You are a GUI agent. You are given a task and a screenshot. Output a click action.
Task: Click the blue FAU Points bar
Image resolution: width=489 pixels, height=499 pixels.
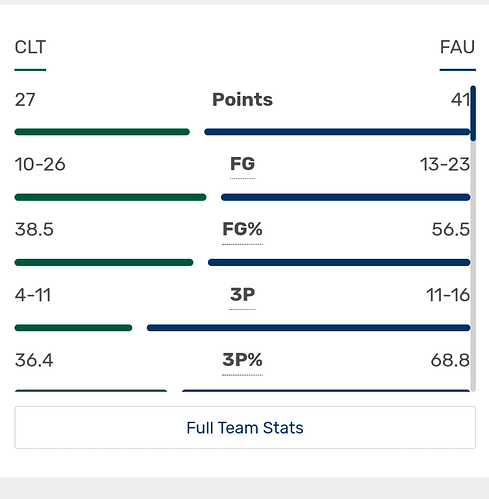click(337, 132)
